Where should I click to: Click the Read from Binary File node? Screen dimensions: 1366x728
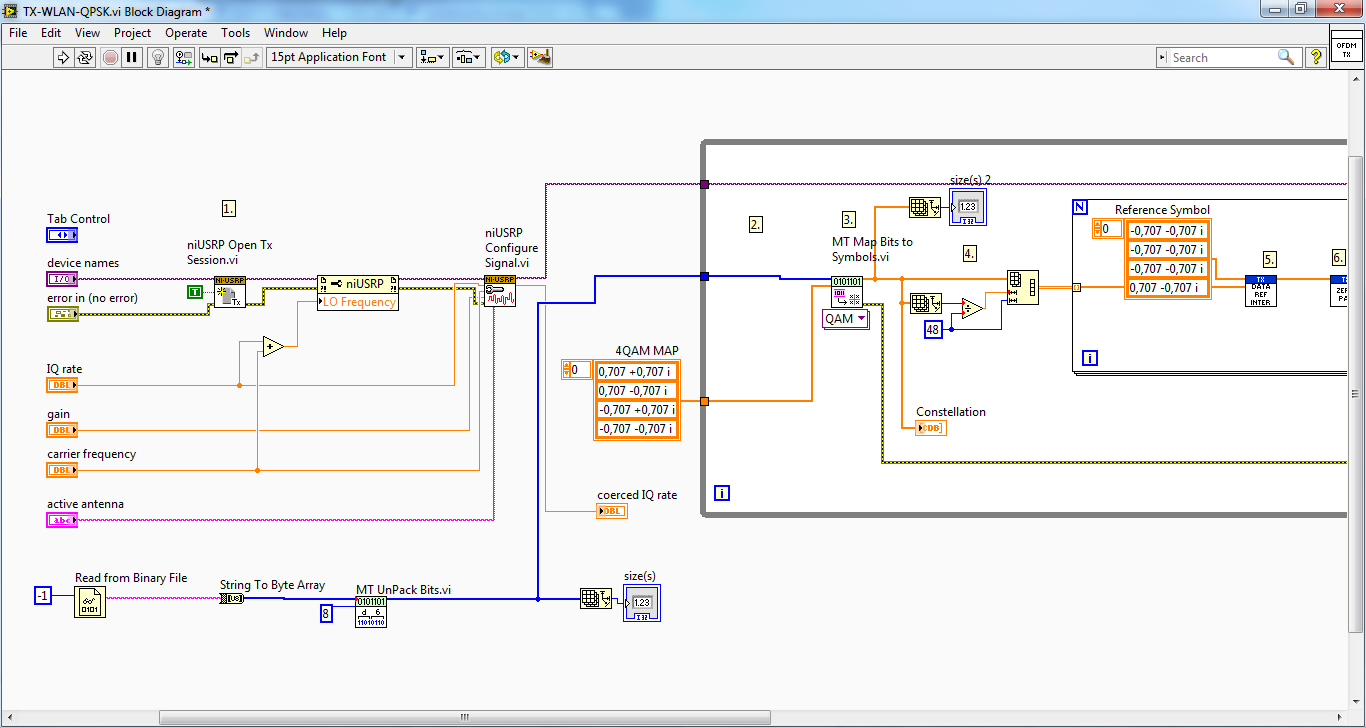click(x=90, y=601)
